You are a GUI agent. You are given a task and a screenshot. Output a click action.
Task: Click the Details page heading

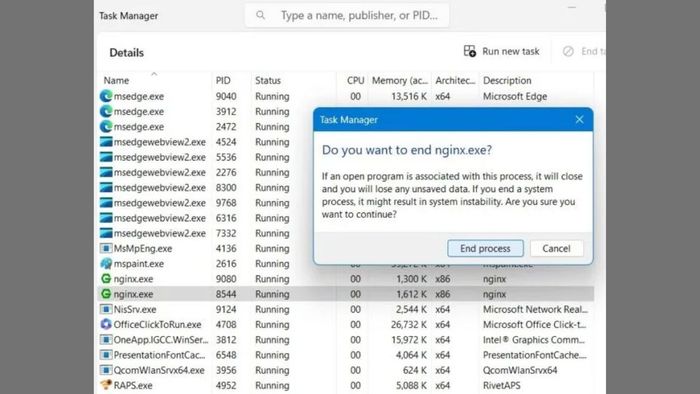pos(127,53)
